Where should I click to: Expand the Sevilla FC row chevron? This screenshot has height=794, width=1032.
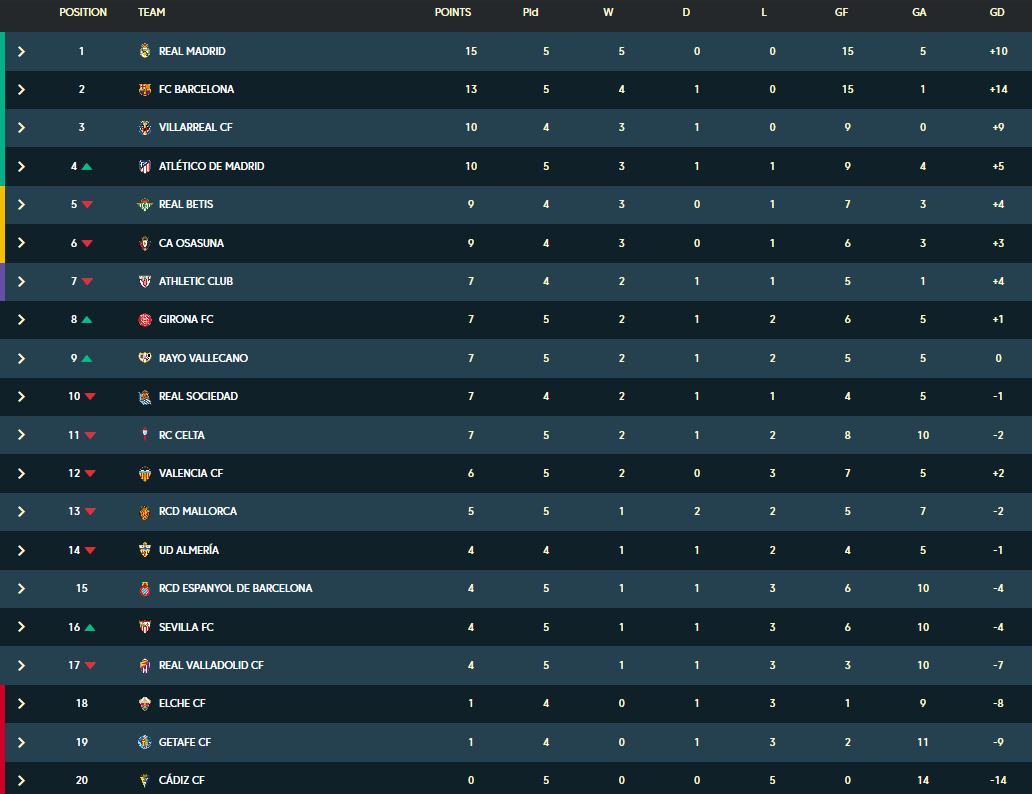pos(22,627)
